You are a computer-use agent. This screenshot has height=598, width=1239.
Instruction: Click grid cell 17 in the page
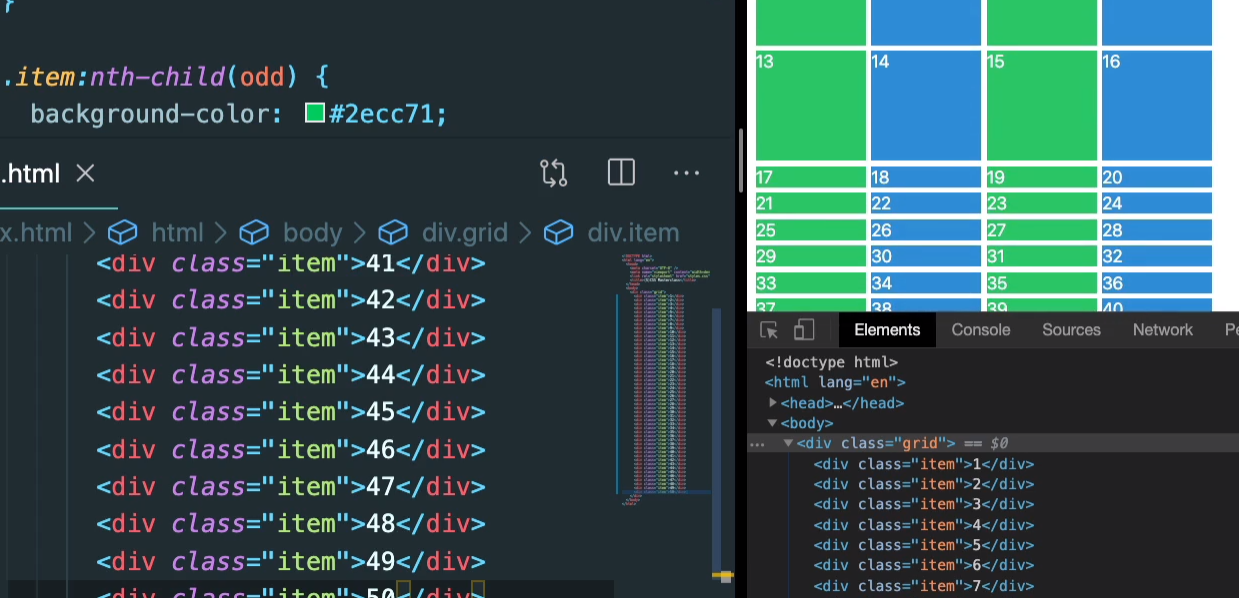811,178
